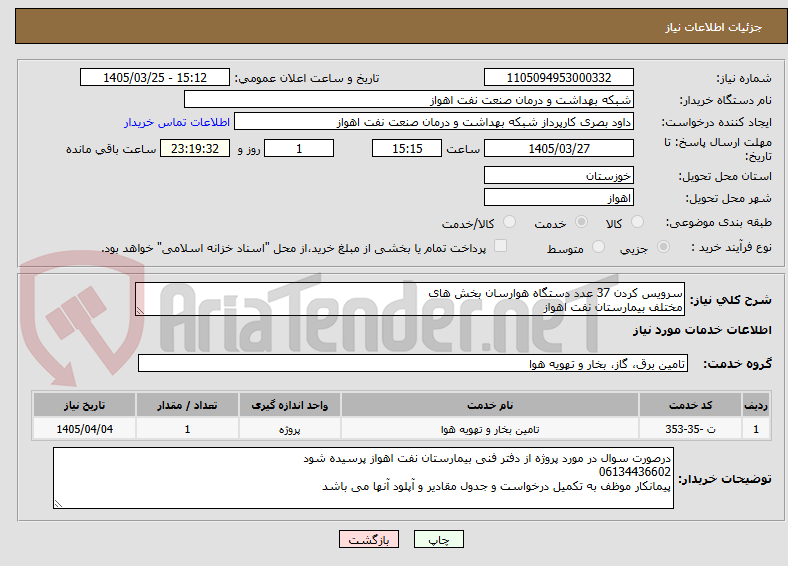Screen dimensions: 788x566
Task: Select the جزیی purchase type radio
Action: (663, 246)
